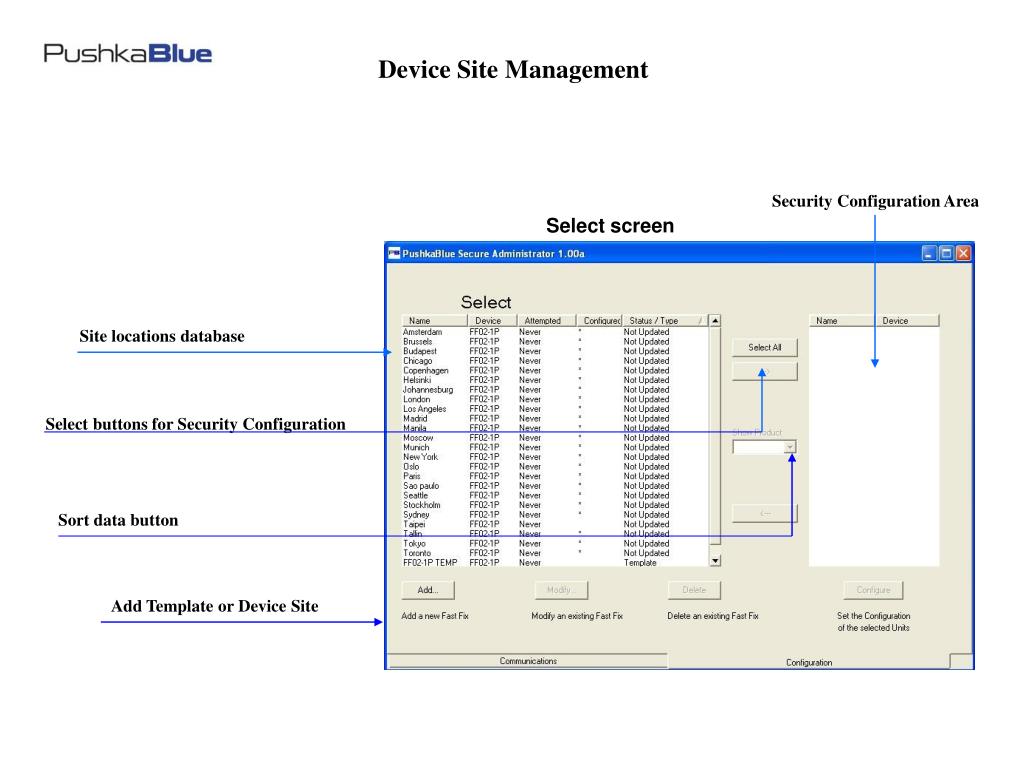This screenshot has width=1024, height=768.
Task: Sort list by the Attempted column header
Action: 547,321
